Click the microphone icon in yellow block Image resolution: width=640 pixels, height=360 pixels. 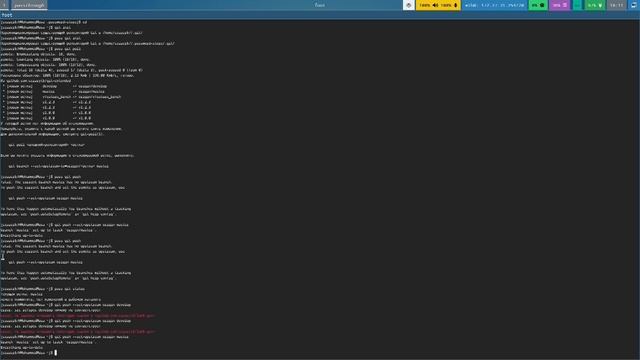point(456,5)
